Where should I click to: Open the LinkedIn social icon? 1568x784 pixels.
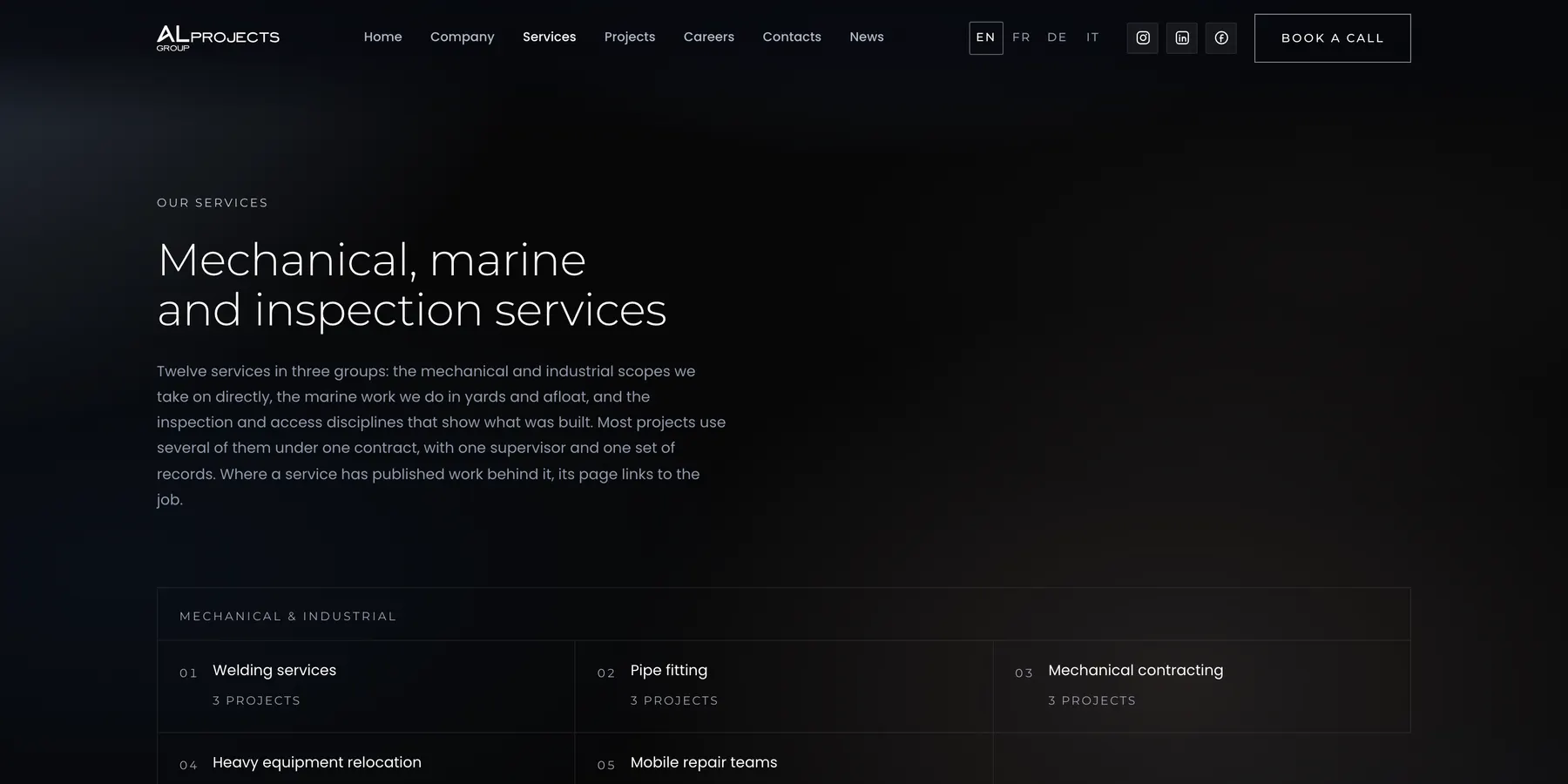(x=1182, y=37)
